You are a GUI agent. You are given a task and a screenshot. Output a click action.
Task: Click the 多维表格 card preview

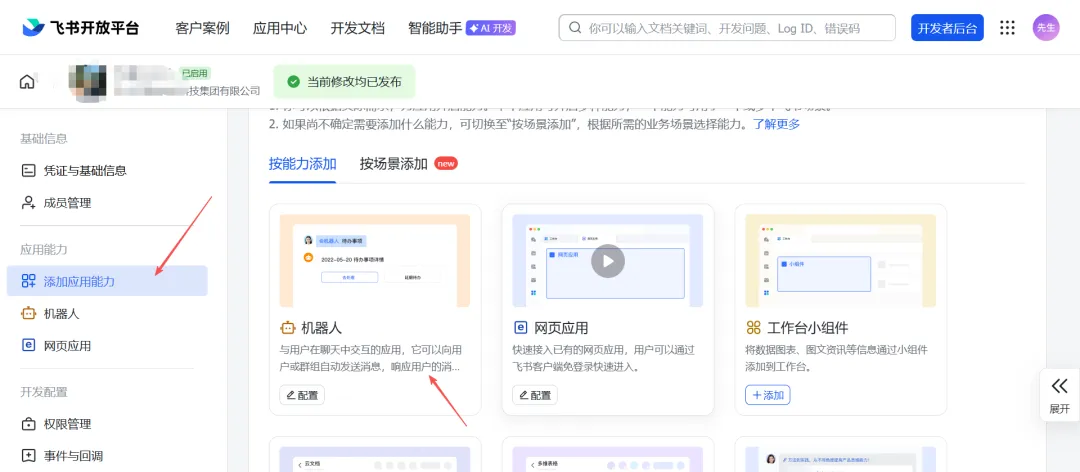coord(608,459)
